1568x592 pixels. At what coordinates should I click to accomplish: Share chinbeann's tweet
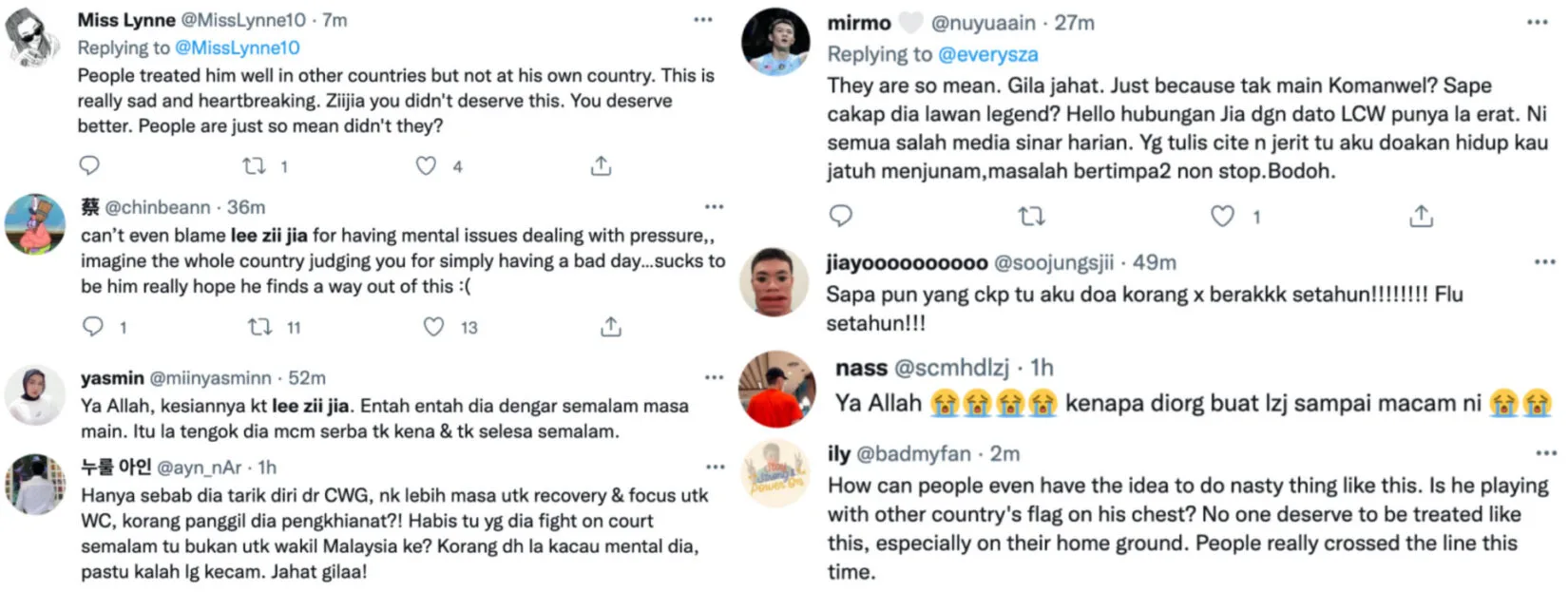pos(611,327)
